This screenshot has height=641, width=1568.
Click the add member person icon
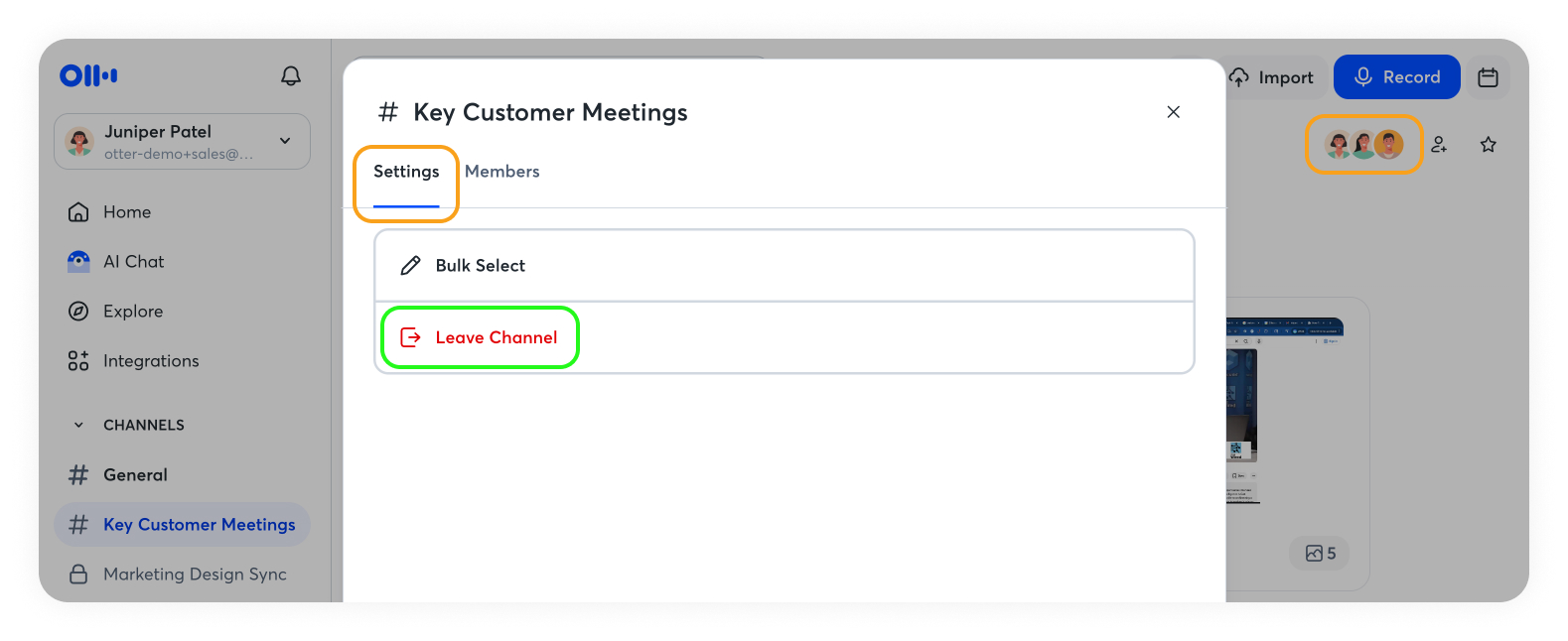pos(1439,145)
